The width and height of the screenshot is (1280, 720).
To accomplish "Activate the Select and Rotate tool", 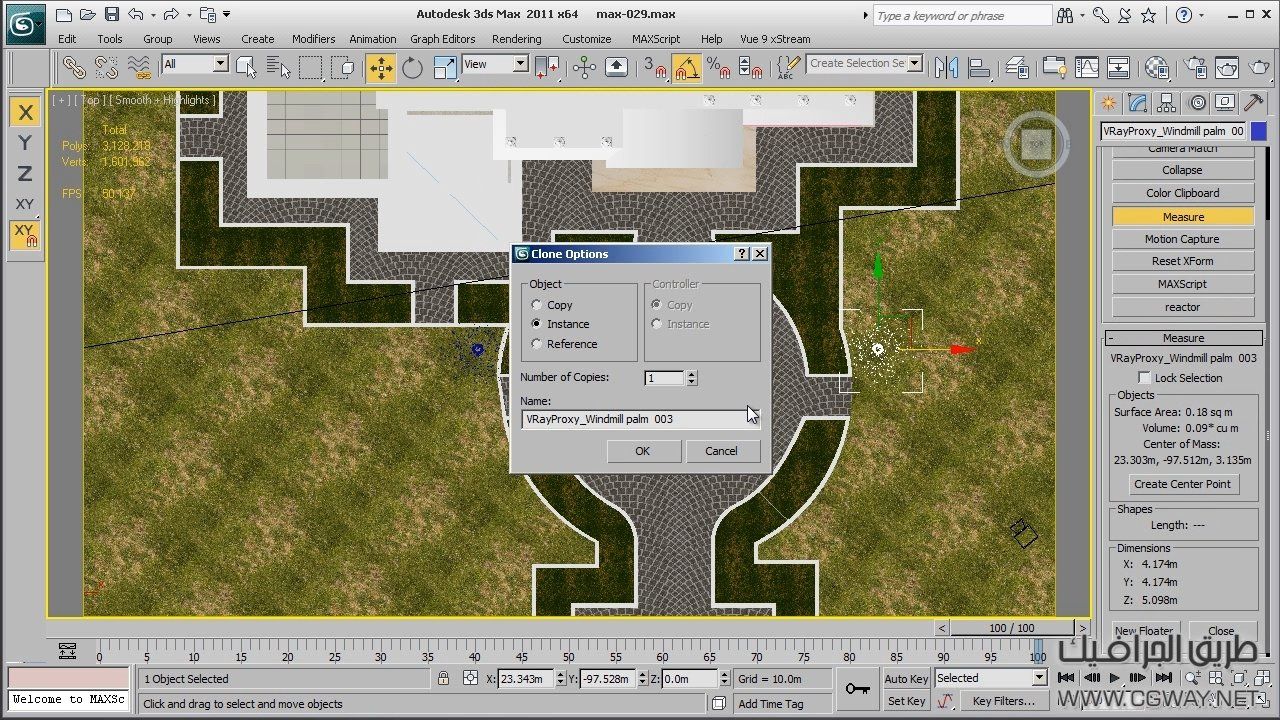I will (412, 67).
